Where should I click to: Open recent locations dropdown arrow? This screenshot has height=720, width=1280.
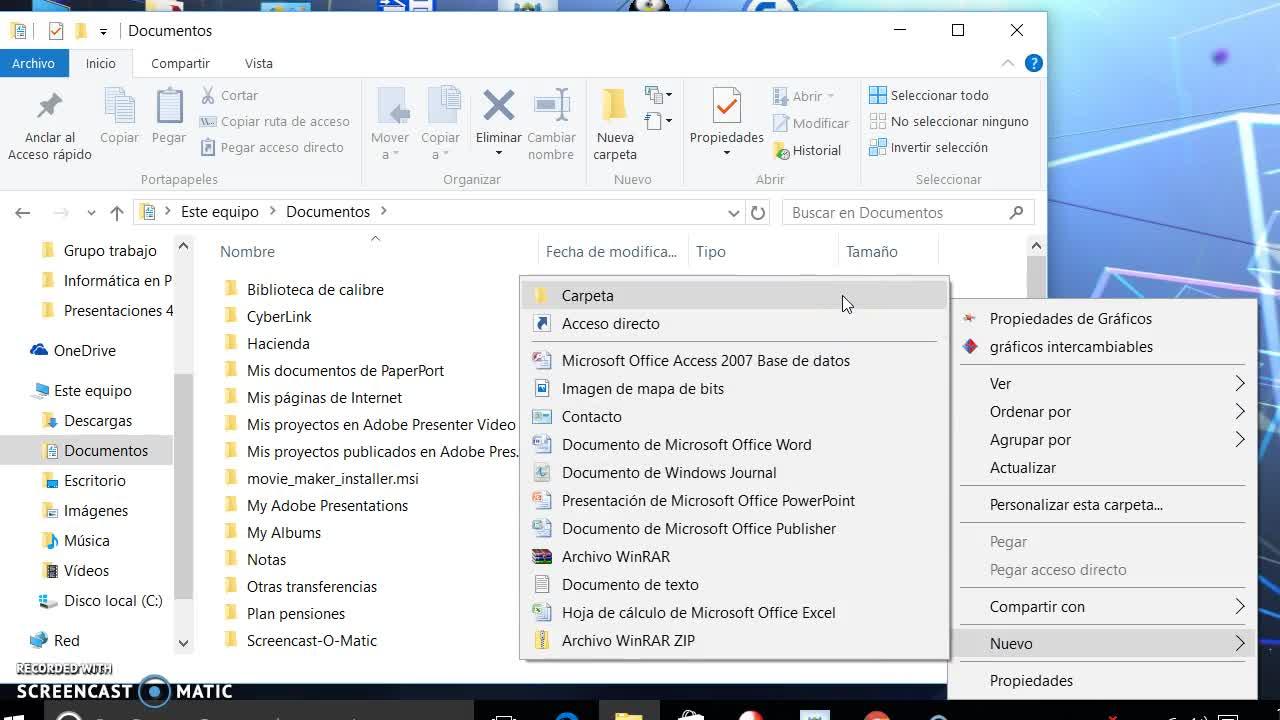click(91, 212)
